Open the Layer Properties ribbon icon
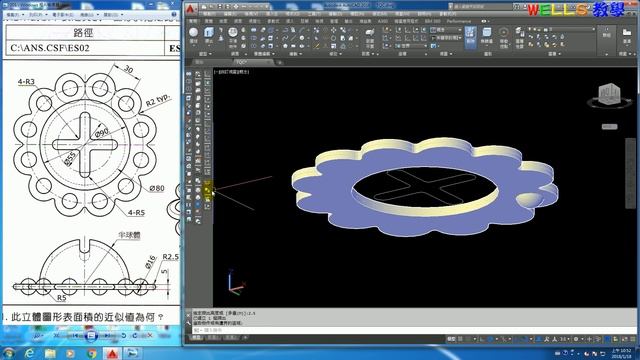This screenshot has width=640, height=360. [519, 37]
